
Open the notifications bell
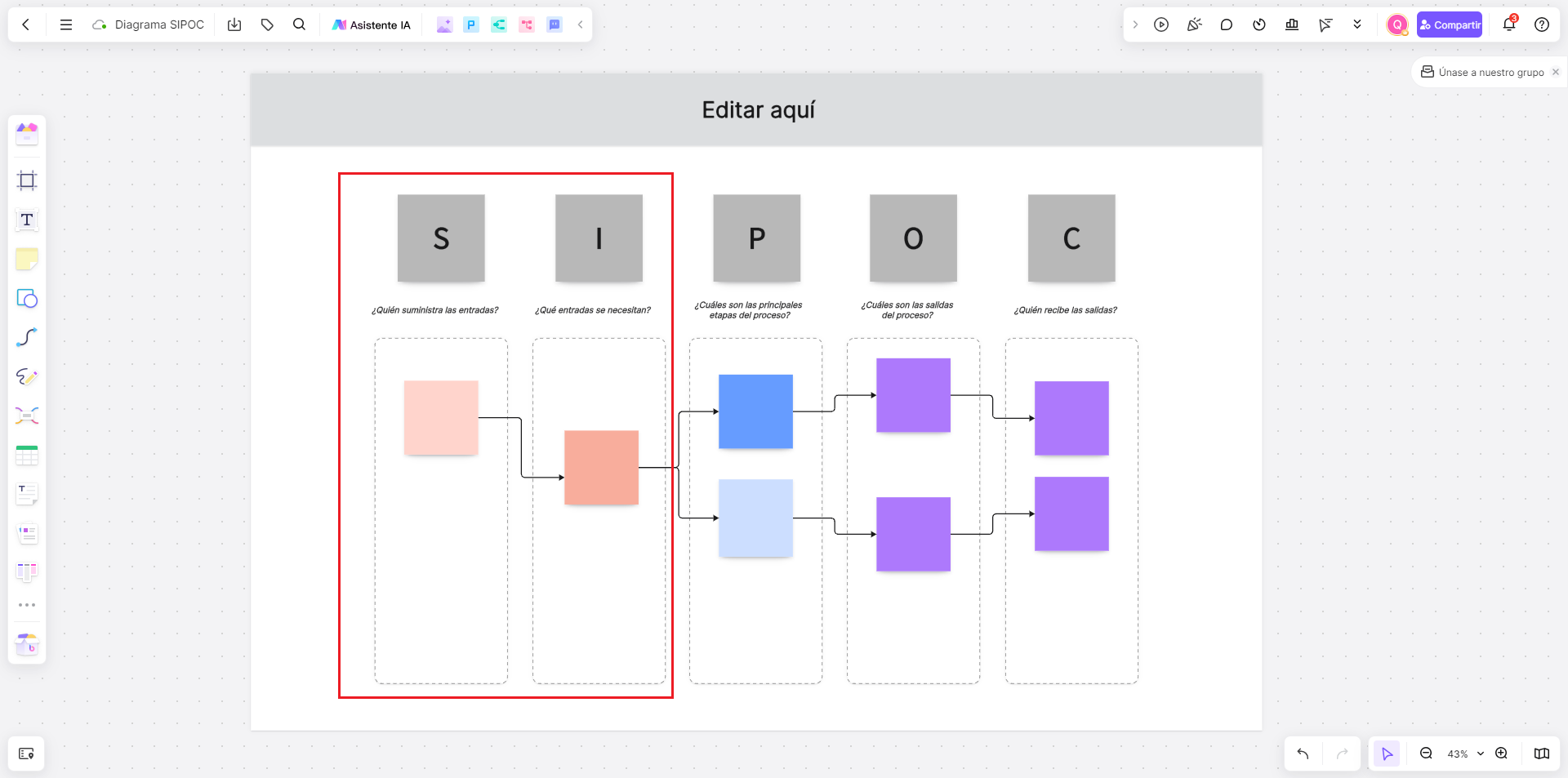pos(1509,24)
